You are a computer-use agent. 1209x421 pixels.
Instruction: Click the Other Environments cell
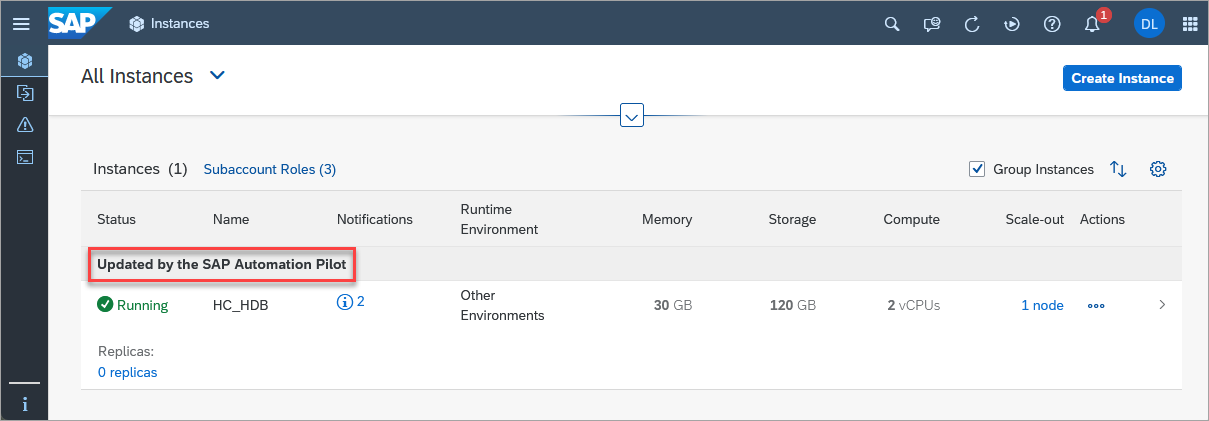coord(502,305)
